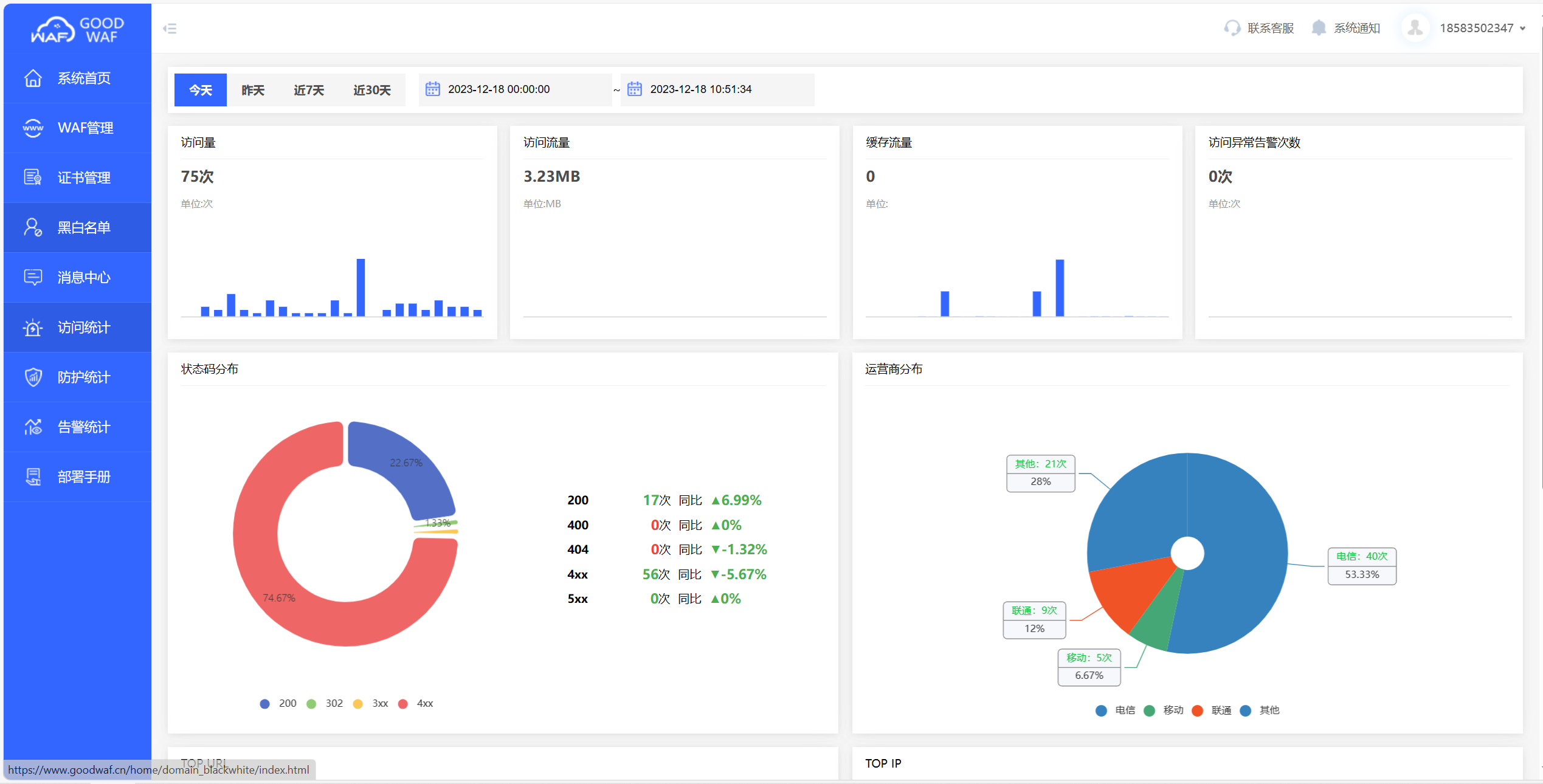Screen dimensions: 1543x784
Task: Click the GOOD WAF logo
Action: tap(77, 29)
